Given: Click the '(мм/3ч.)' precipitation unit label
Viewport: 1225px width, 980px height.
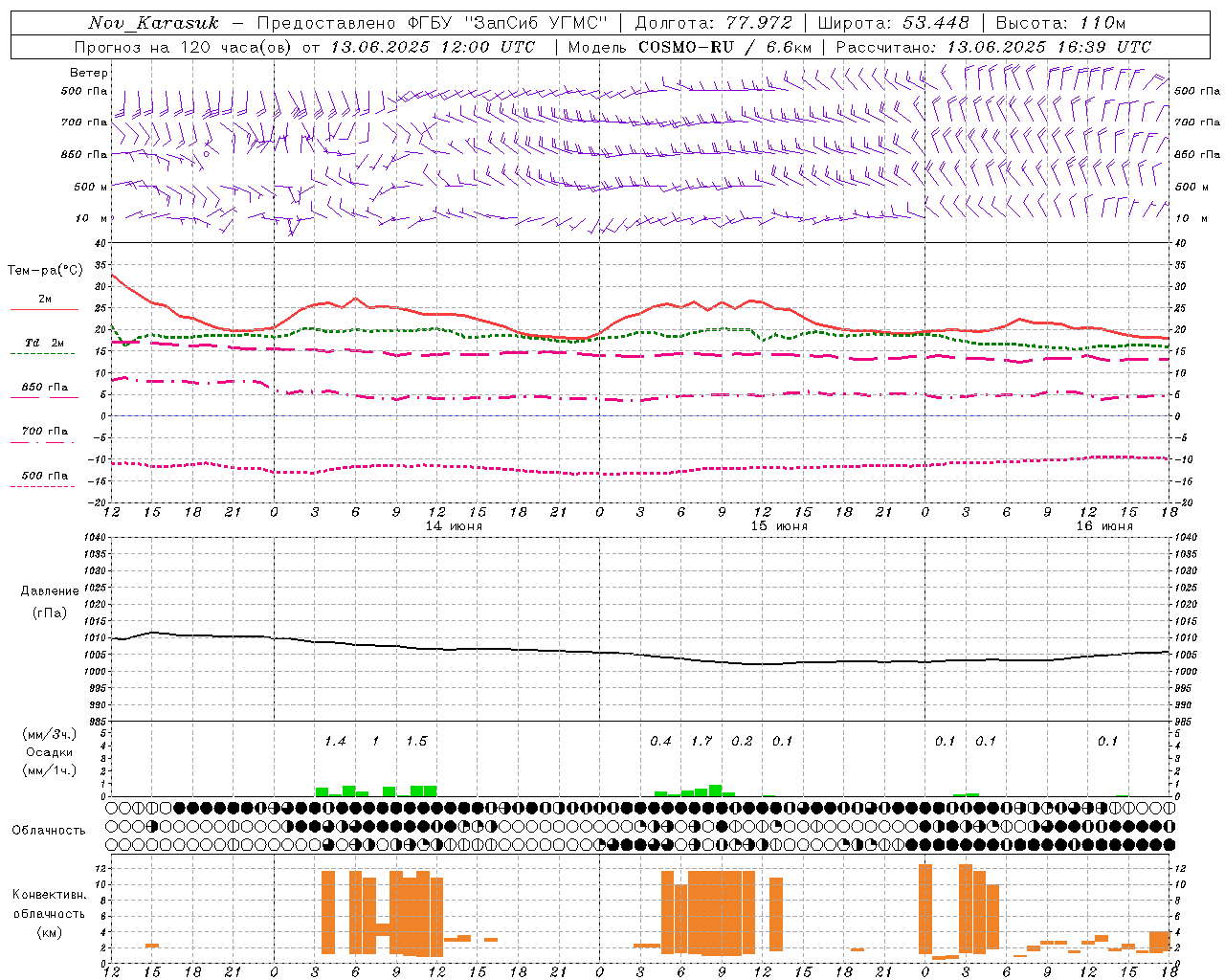Looking at the screenshot, I should tap(50, 734).
